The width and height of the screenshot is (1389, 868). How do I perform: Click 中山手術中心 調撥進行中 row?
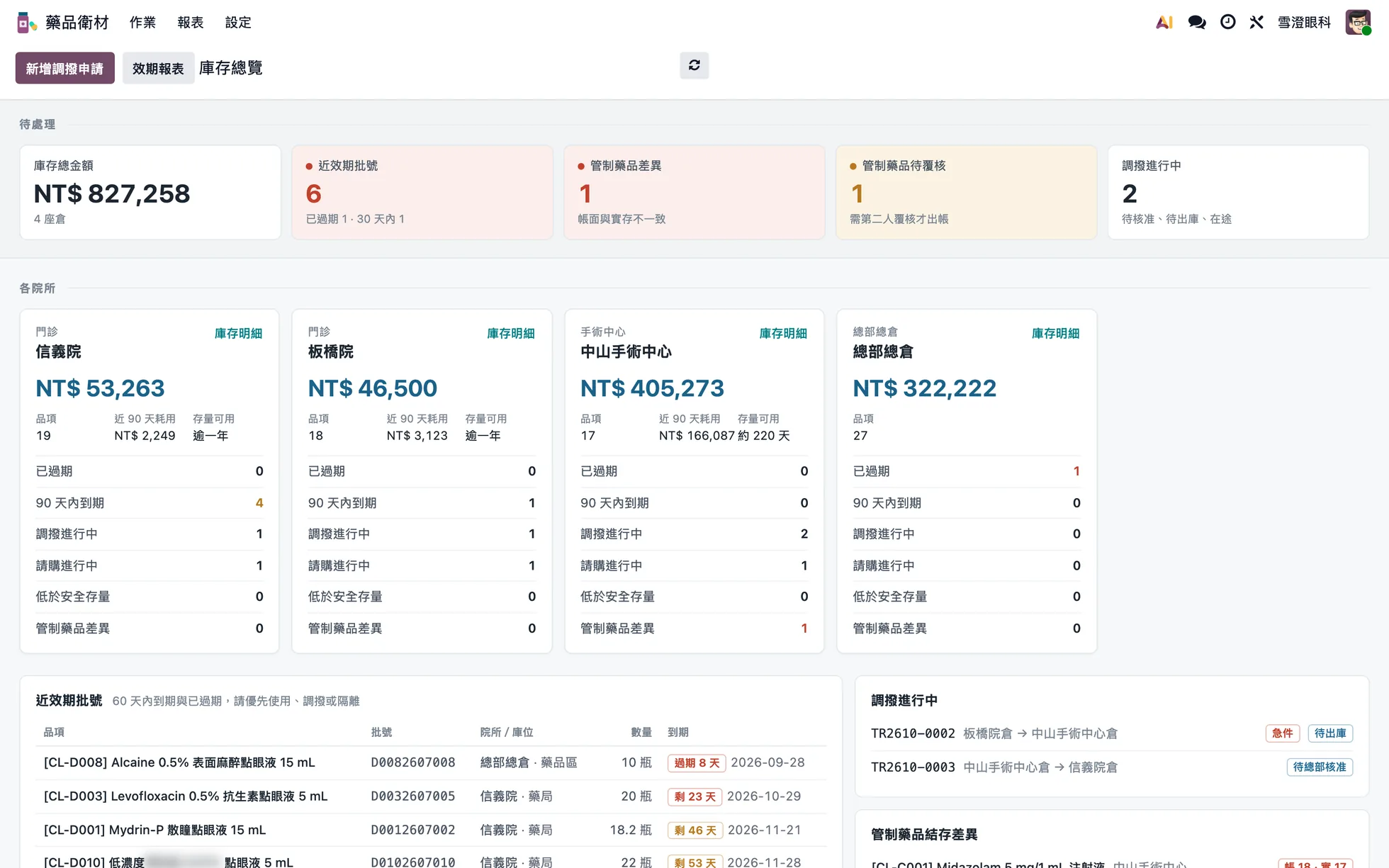click(x=694, y=534)
